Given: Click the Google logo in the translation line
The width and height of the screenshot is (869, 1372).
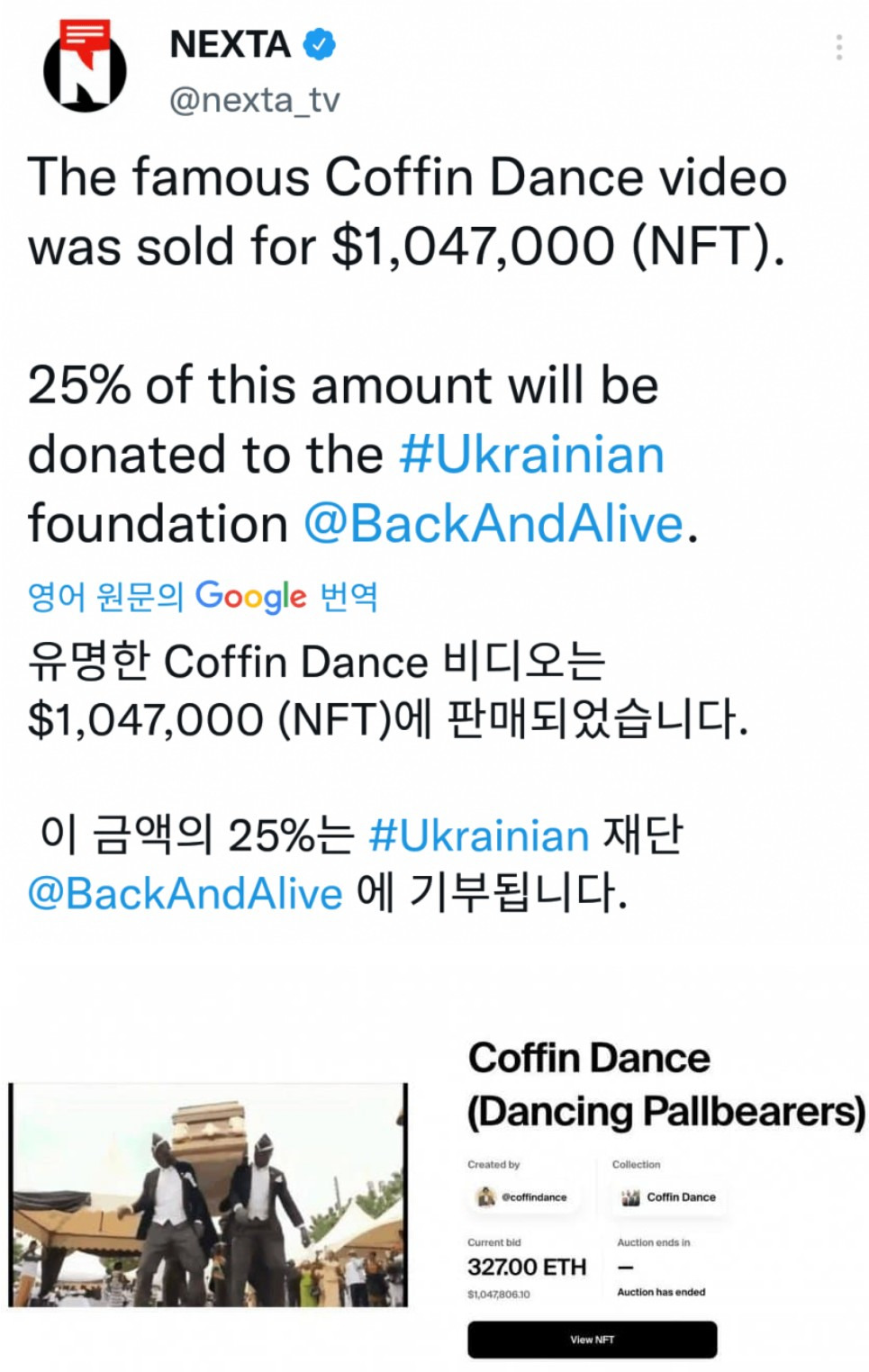Looking at the screenshot, I should (x=250, y=596).
